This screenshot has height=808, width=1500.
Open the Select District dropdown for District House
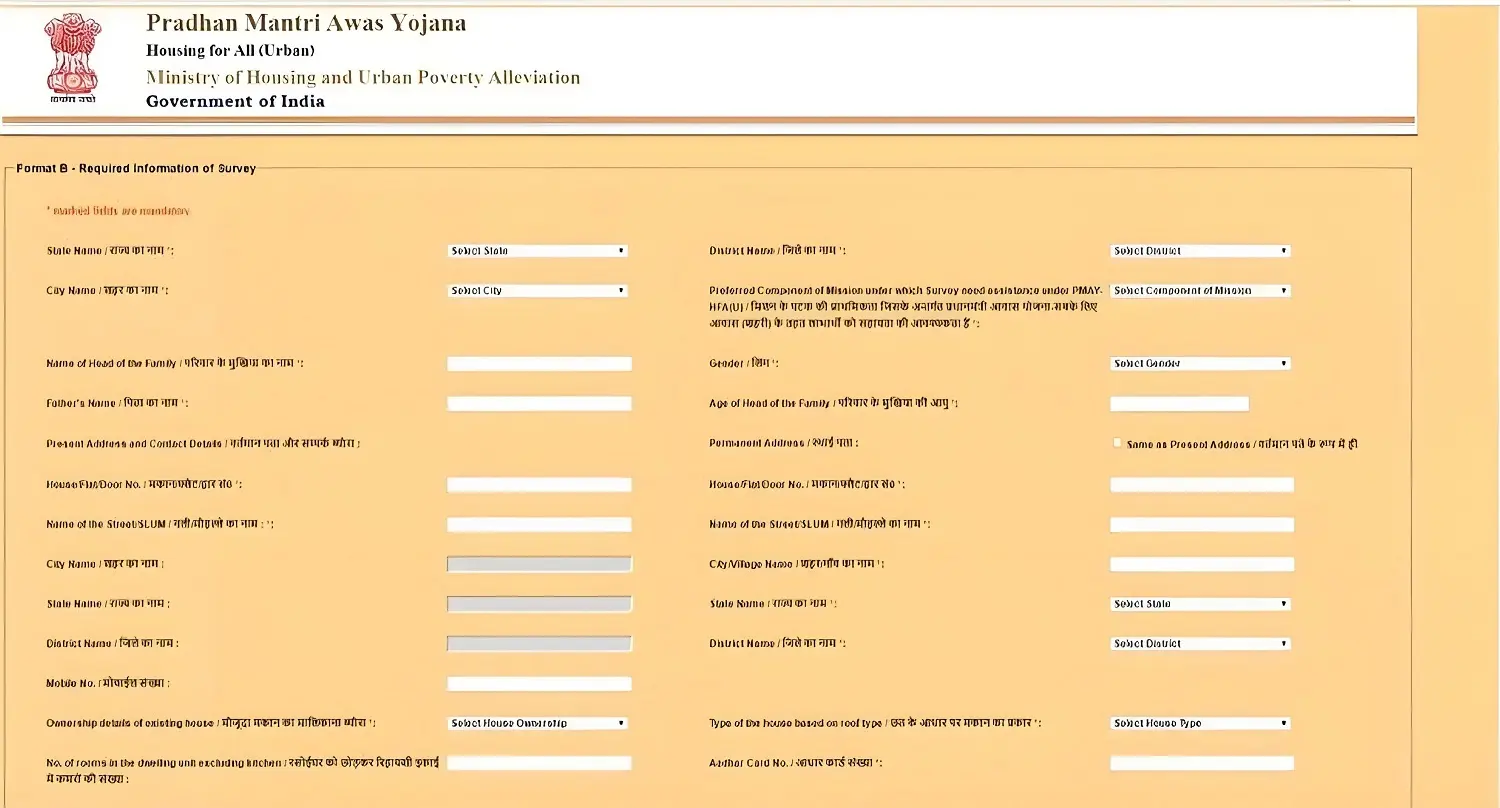tap(1200, 250)
